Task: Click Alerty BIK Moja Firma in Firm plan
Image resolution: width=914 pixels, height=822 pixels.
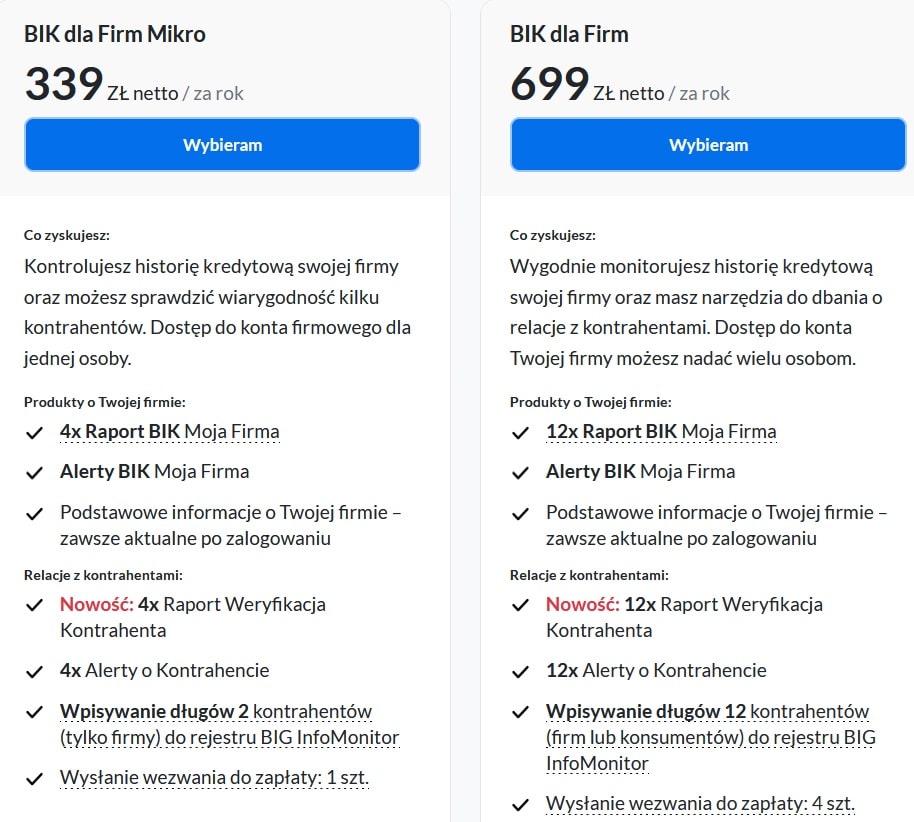Action: click(x=640, y=472)
